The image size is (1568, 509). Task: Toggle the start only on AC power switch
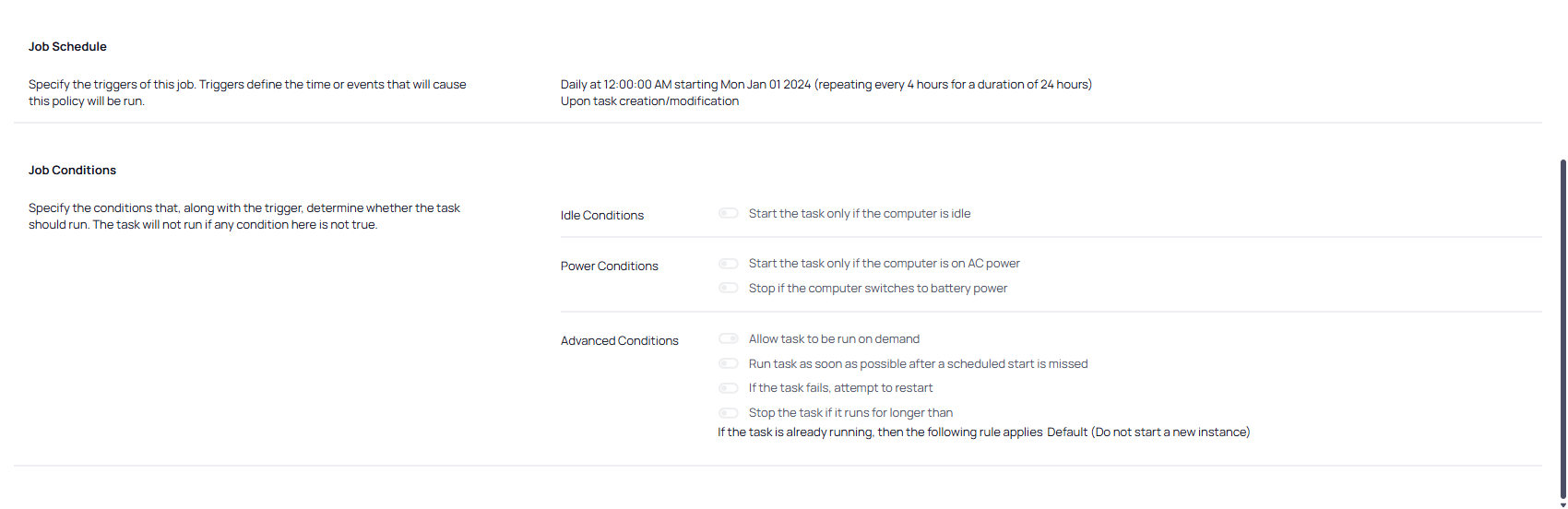click(729, 264)
